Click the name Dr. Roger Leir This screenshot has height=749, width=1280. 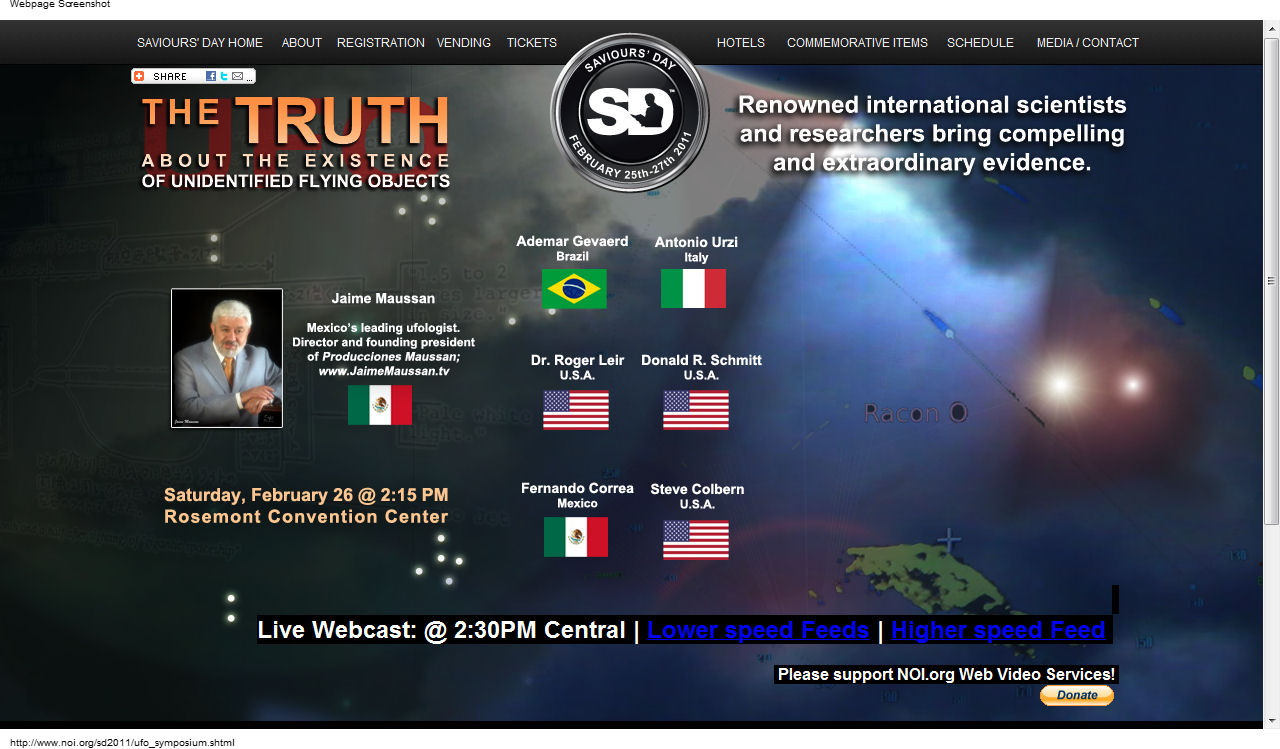(577, 361)
